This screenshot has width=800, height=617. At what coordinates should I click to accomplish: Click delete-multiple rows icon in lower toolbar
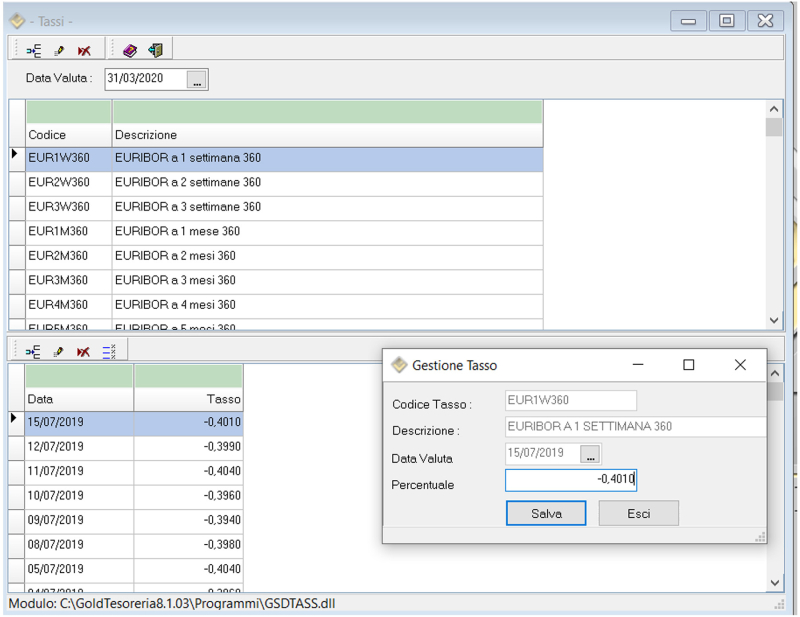pyautogui.click(x=110, y=351)
